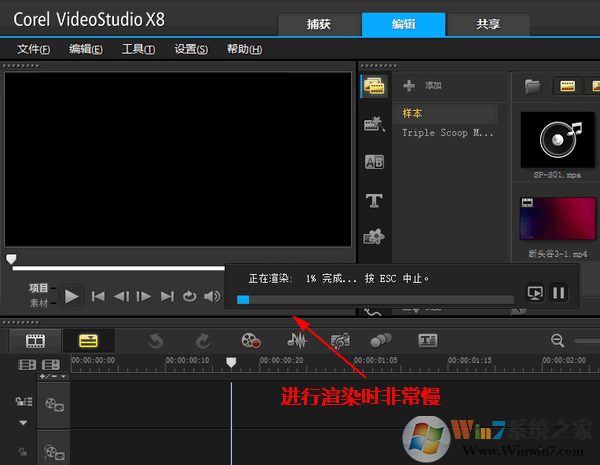
Task: Open the 文件 (File) menu
Action: [x=33, y=49]
